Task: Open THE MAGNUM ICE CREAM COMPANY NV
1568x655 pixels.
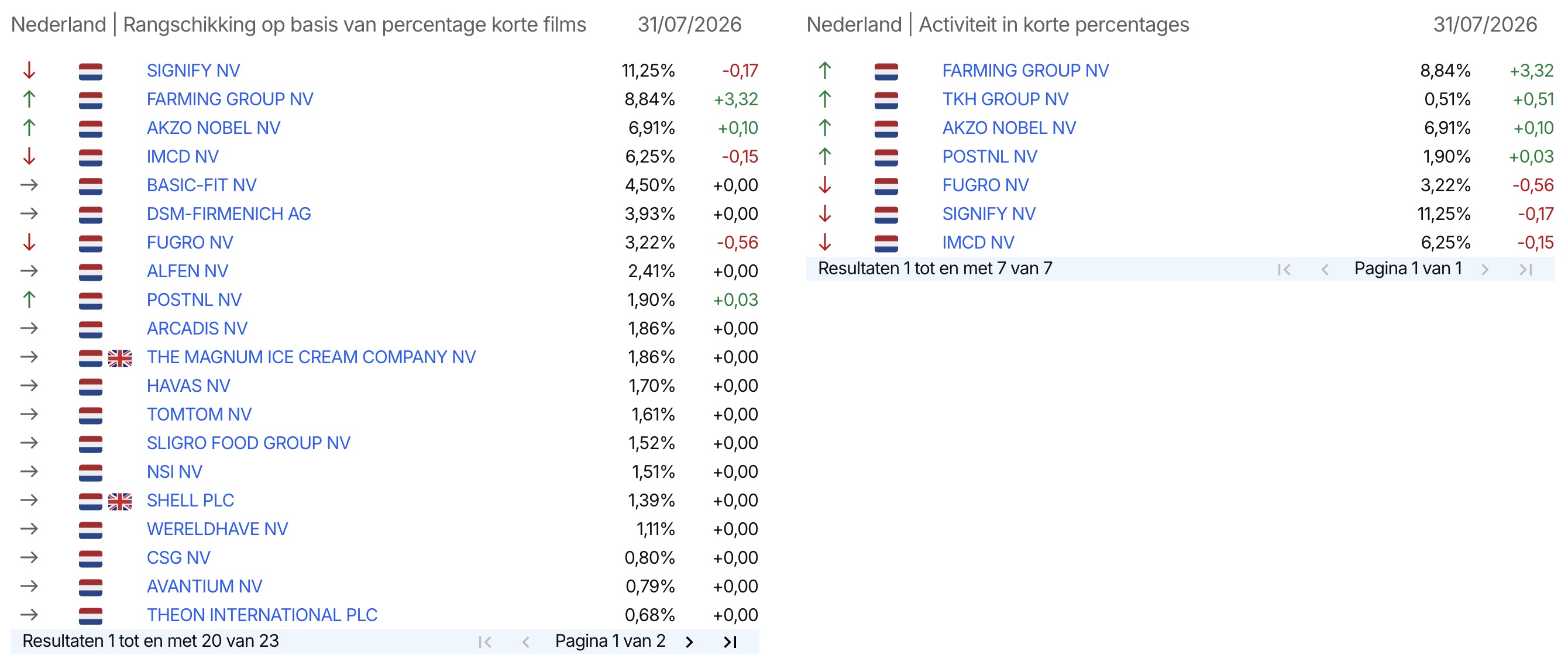Action: coord(311,357)
